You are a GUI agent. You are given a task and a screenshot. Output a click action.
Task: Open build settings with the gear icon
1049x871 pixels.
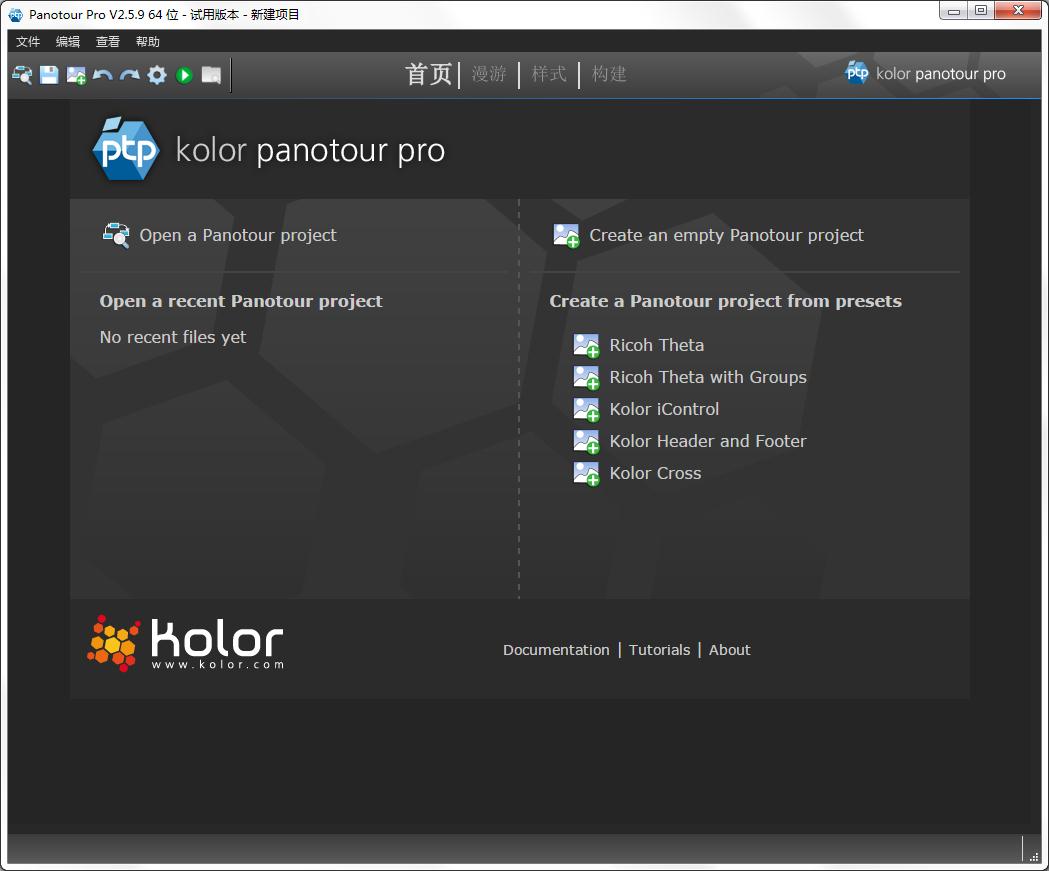(x=156, y=75)
